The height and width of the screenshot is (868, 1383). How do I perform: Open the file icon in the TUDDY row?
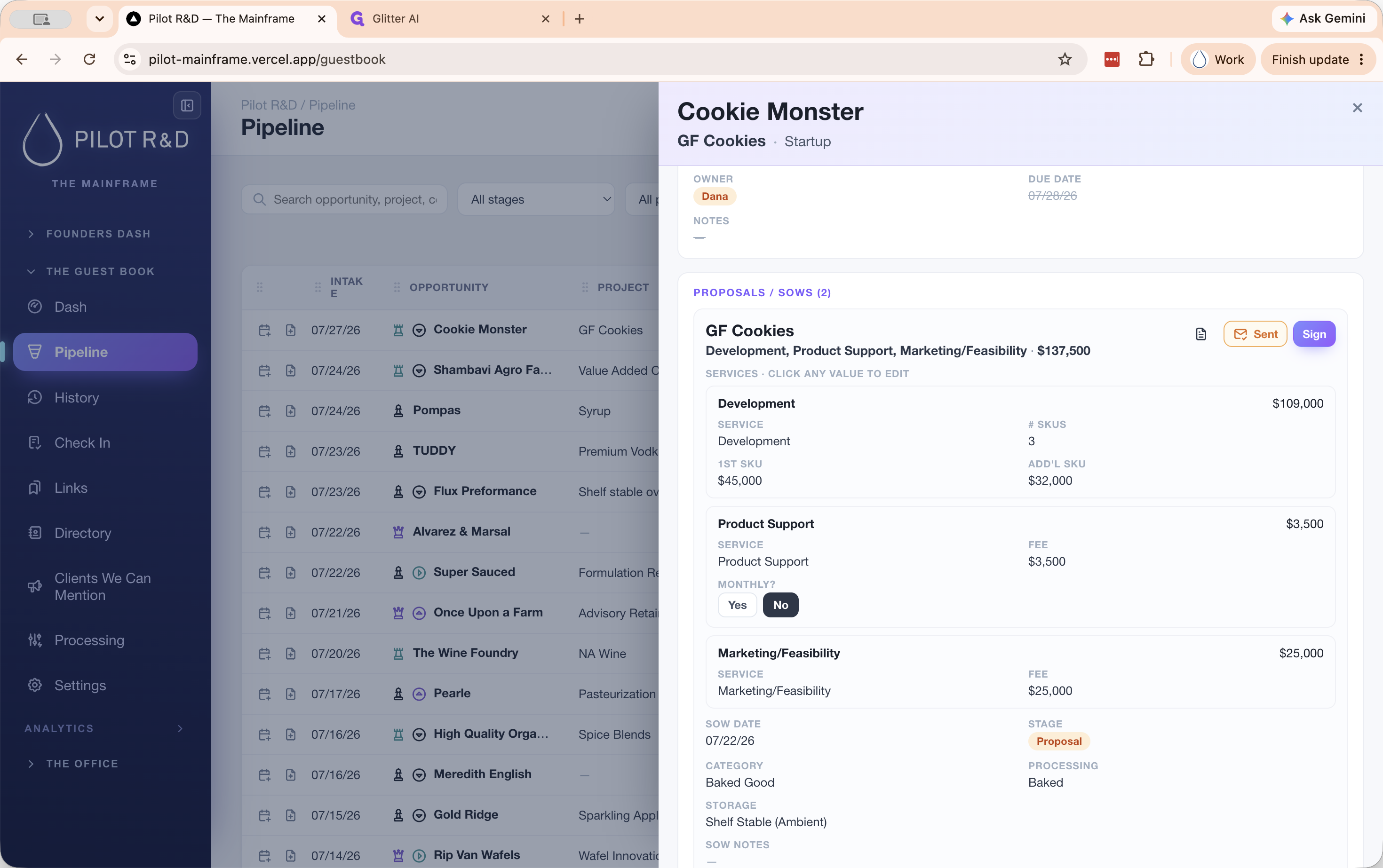pos(291,451)
